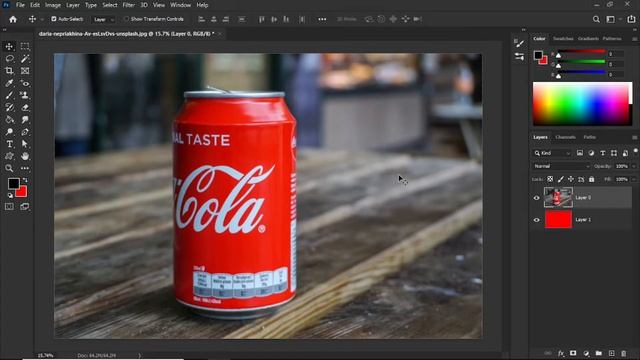640x360 pixels.
Task: Toggle lock image pixels brush icon
Action: 561,179
